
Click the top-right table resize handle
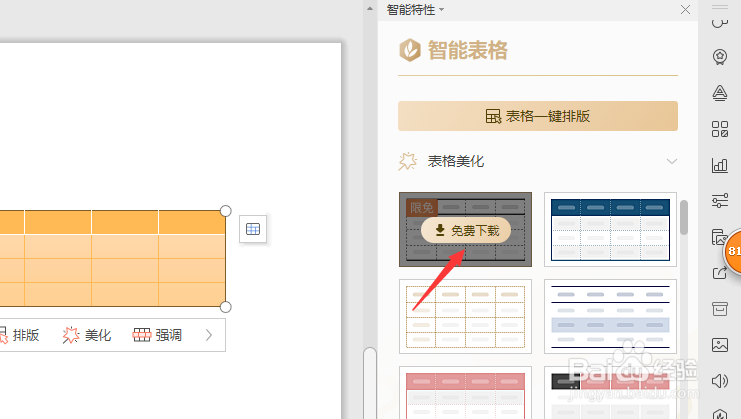click(x=225, y=211)
